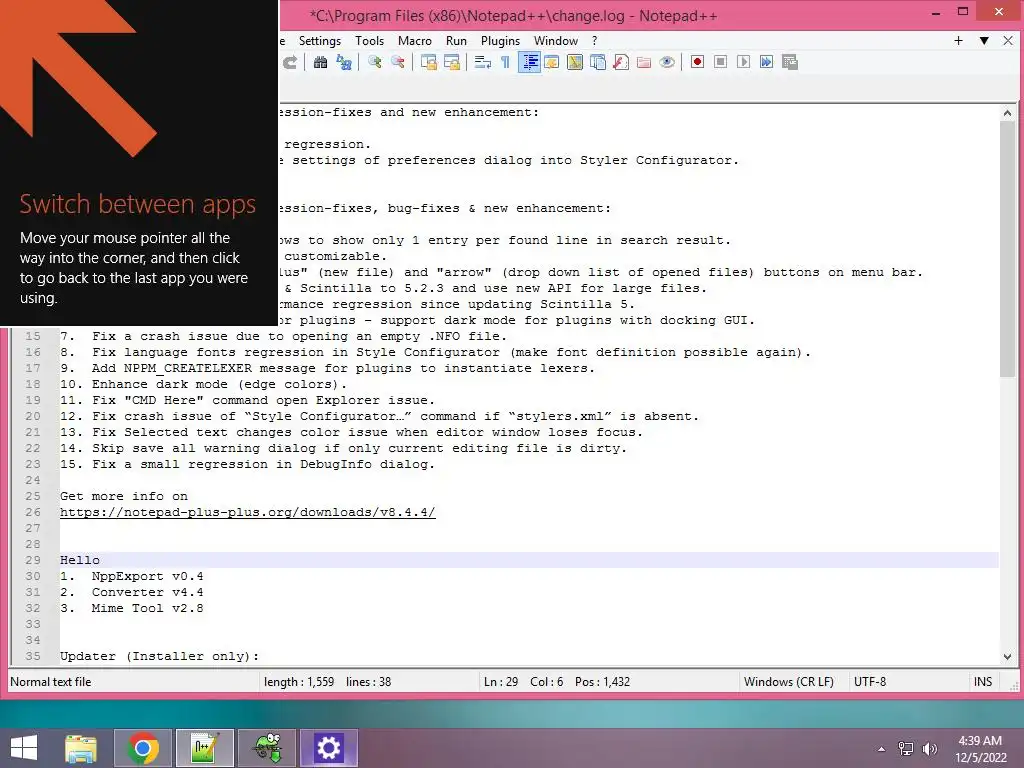Click the 'Updater (Installer only):' line
Screen dimensions: 1024x768
point(159,656)
